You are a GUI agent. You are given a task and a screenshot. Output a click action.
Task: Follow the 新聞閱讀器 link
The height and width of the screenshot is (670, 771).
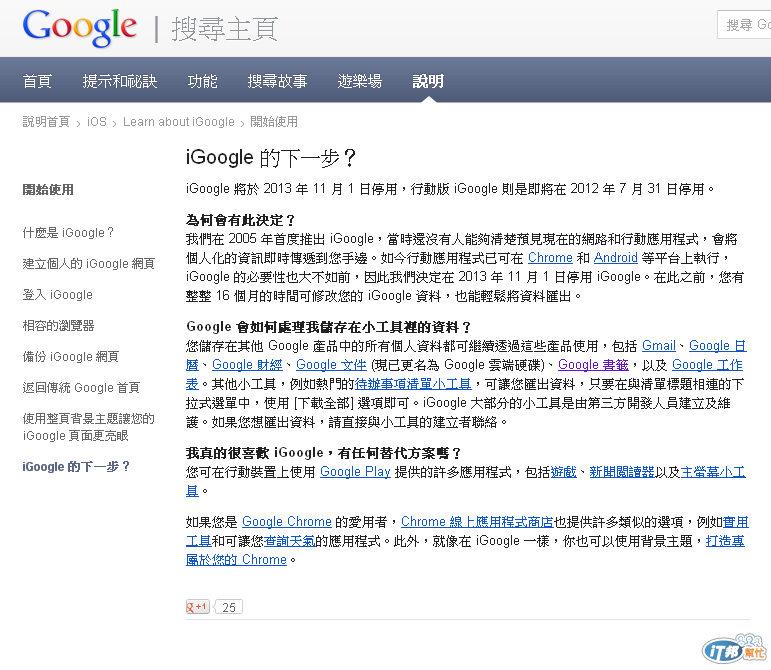coord(622,472)
